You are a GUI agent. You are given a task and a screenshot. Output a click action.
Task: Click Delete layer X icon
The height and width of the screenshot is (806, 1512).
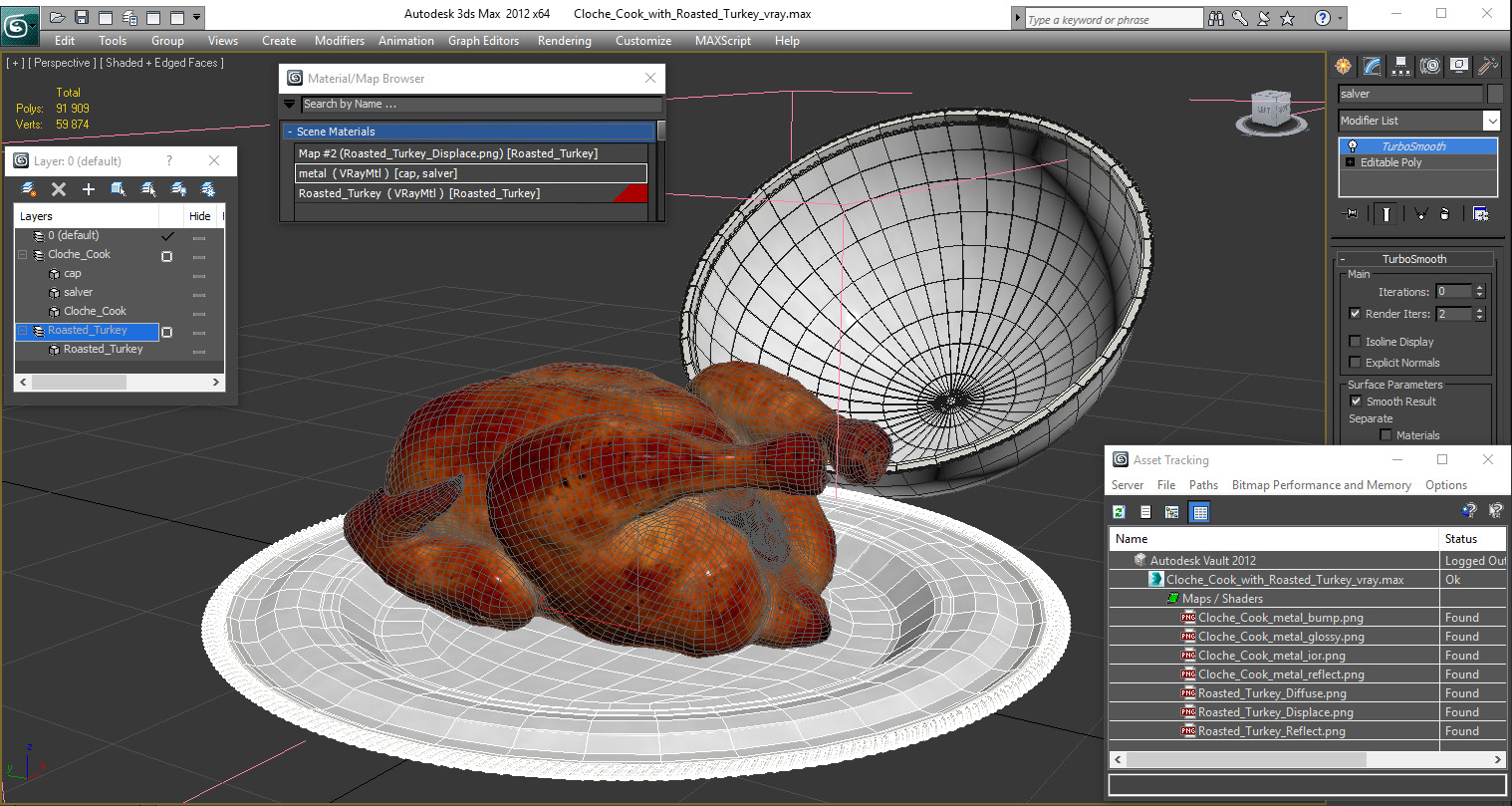59,188
